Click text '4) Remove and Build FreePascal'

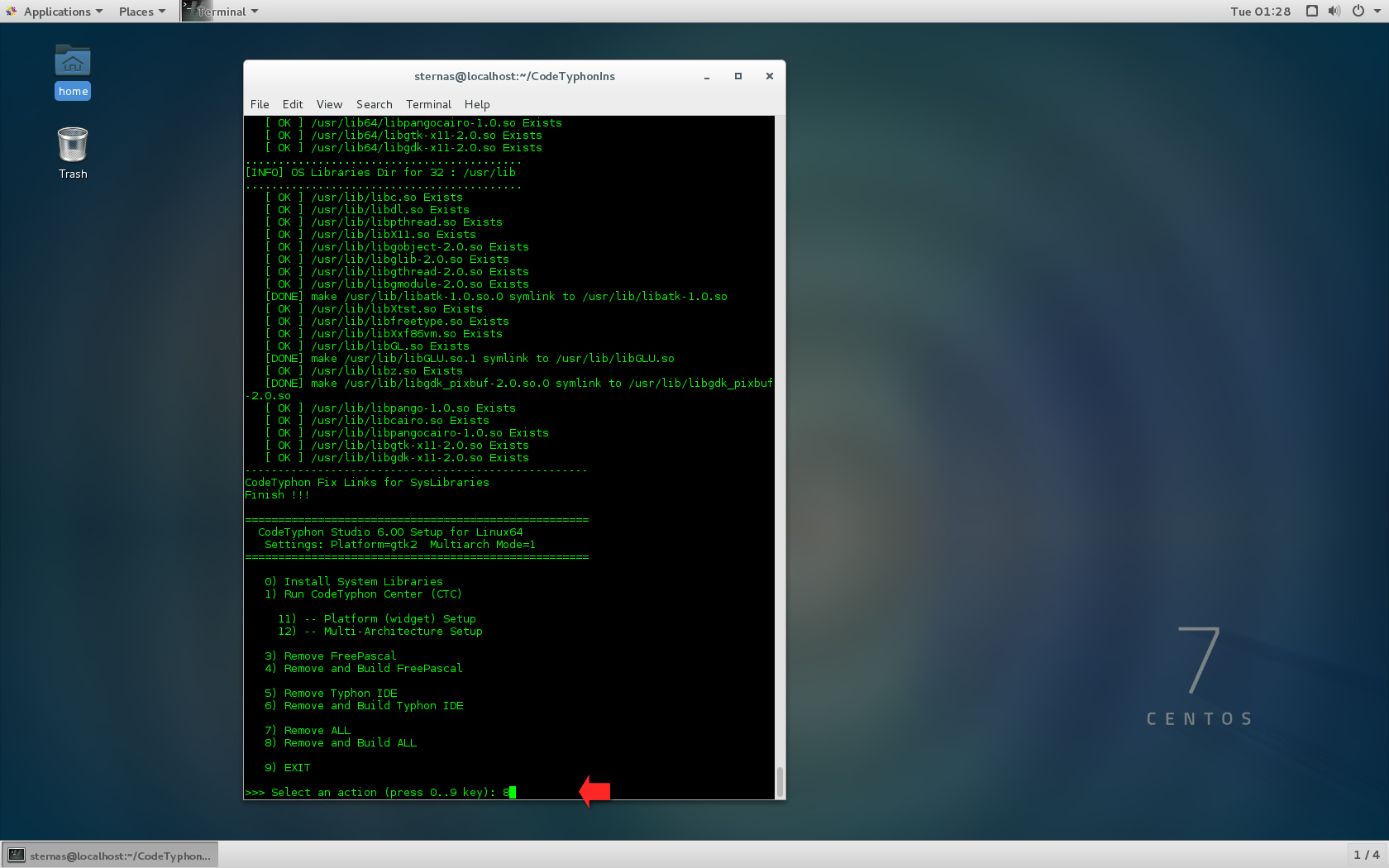(x=364, y=668)
